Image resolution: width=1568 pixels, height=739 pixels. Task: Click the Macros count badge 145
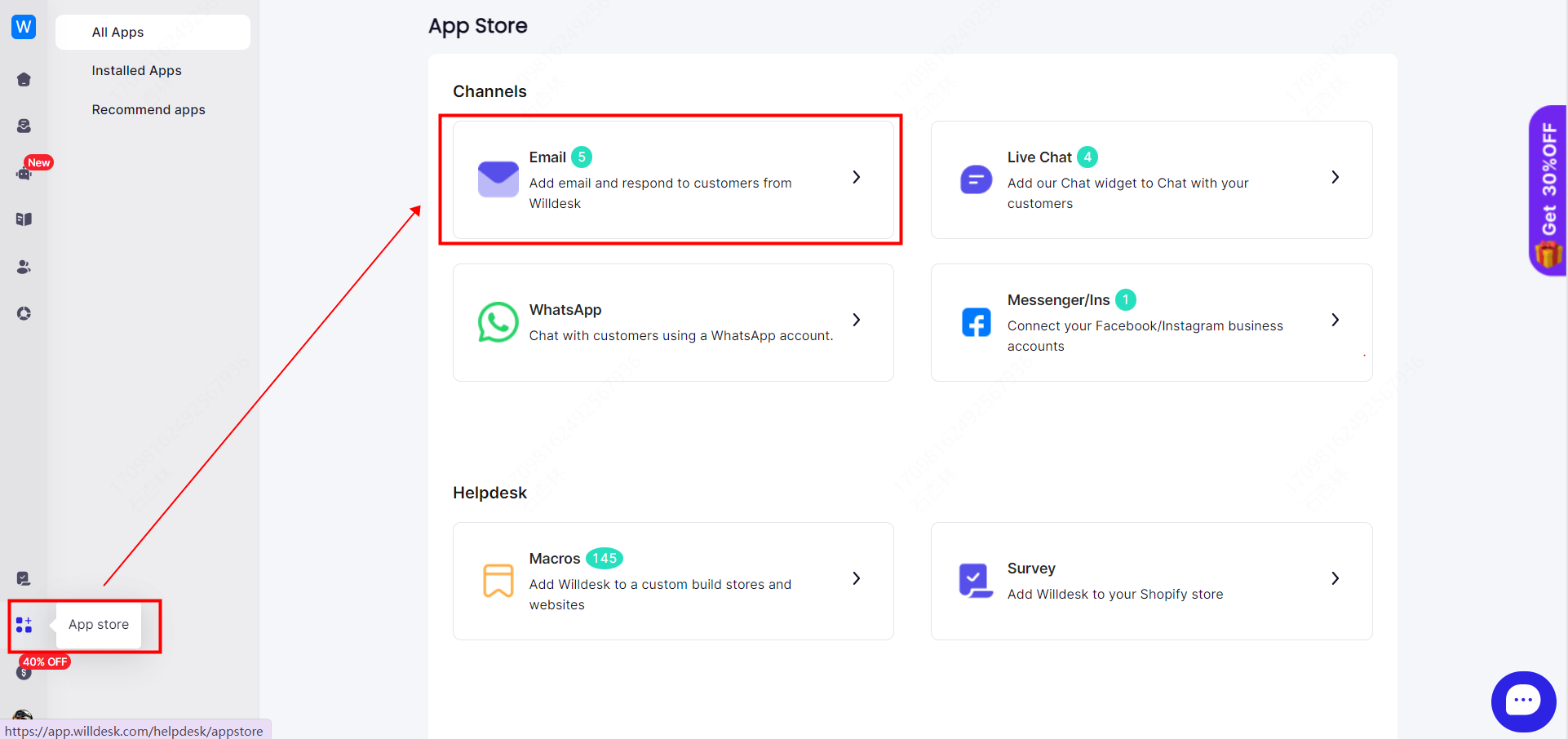[605, 558]
